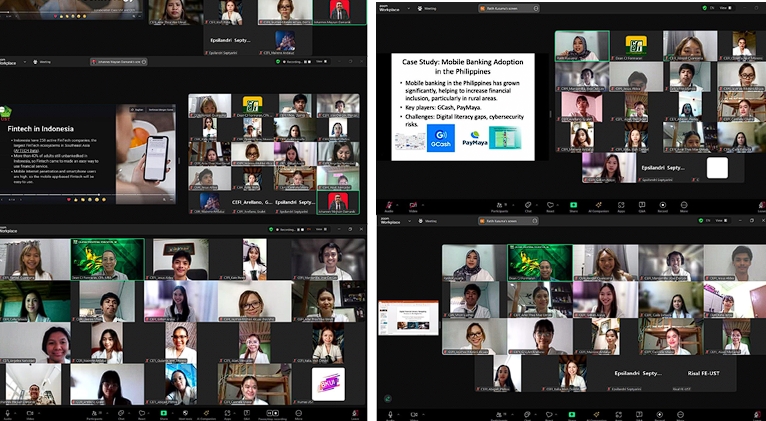766x421 pixels.
Task: Select the shared slide thumbnail beside the gallery
Action: (x=408, y=317)
